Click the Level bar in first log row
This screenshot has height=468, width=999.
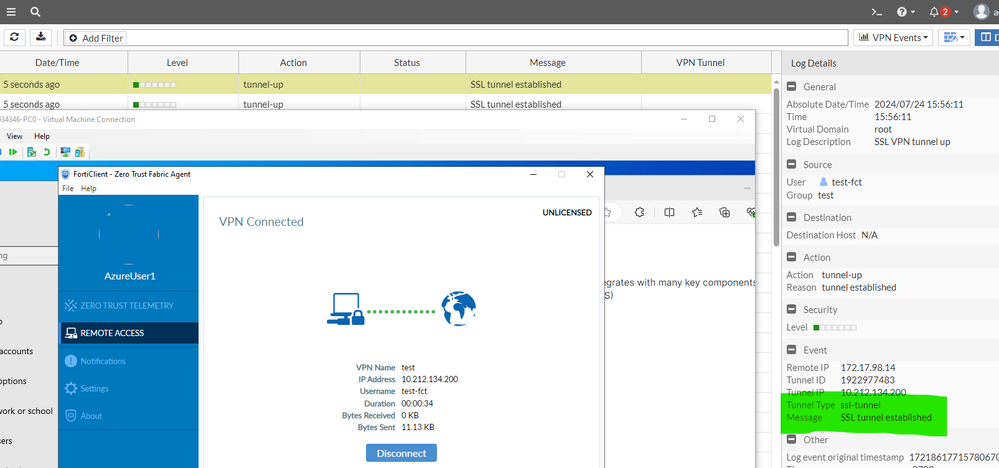(155, 85)
